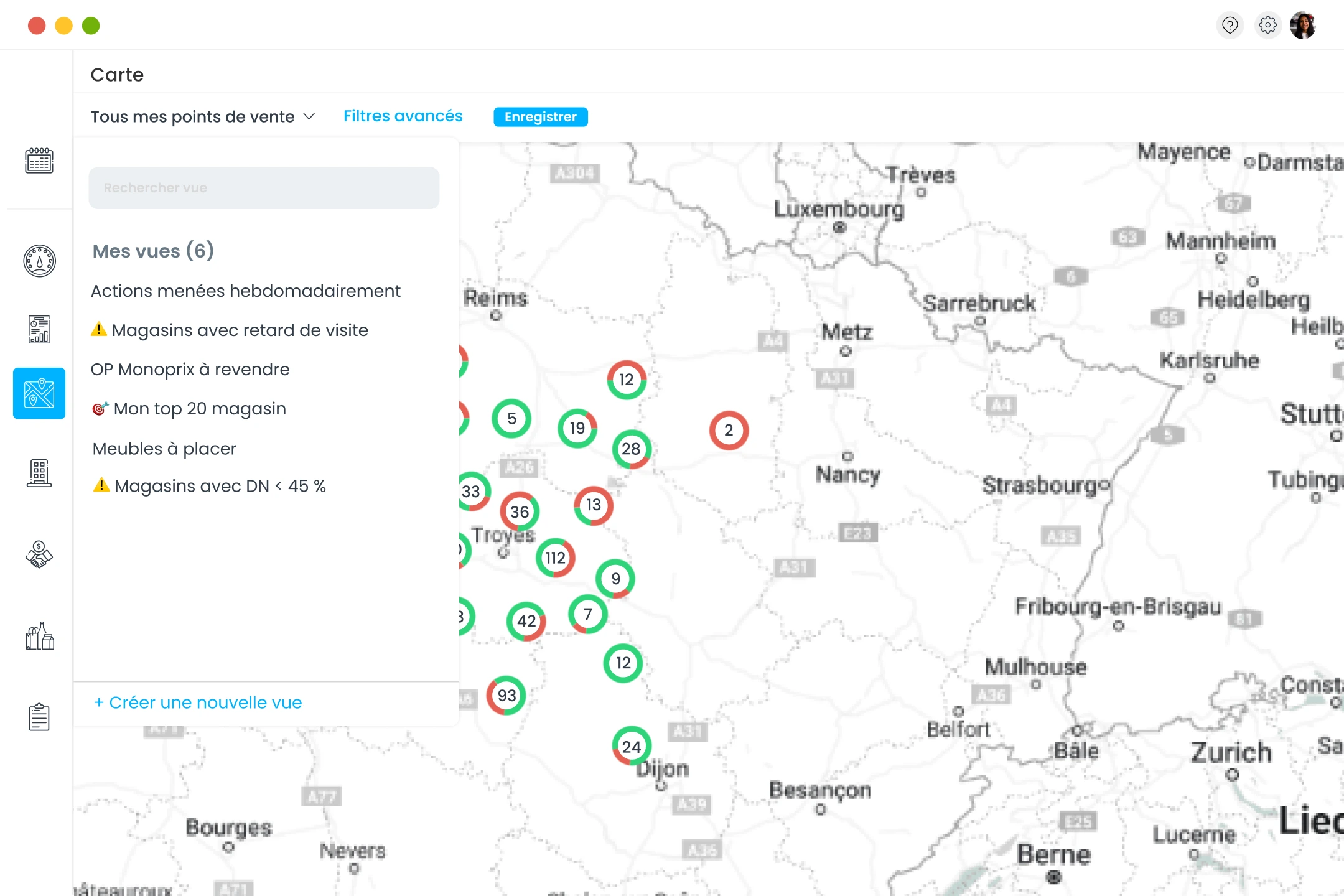Open the handshake deals icon
This screenshot has height=896, width=1344.
(x=39, y=554)
